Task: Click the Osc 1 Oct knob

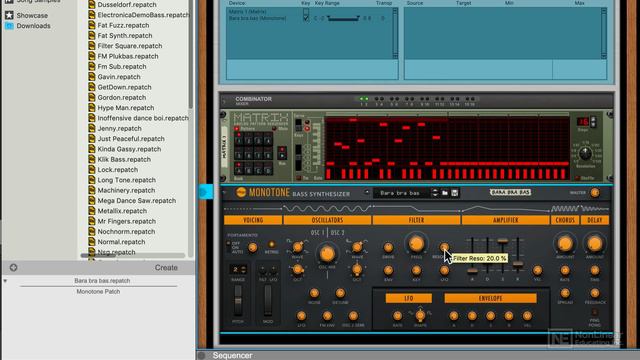Action: click(298, 269)
